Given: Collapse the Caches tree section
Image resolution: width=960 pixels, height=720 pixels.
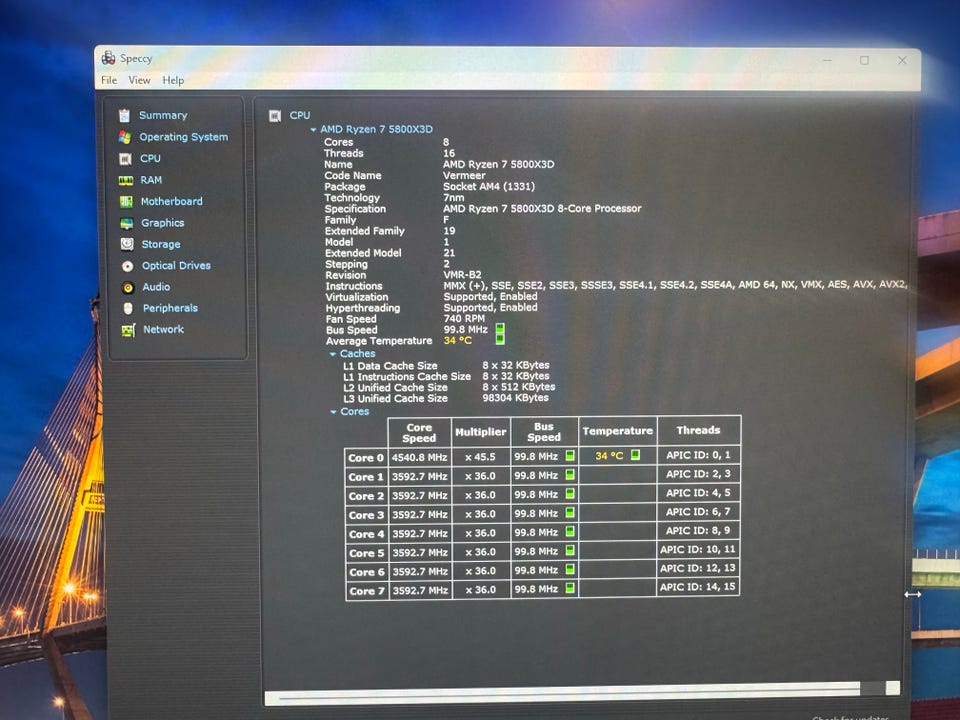Looking at the screenshot, I should [x=333, y=354].
